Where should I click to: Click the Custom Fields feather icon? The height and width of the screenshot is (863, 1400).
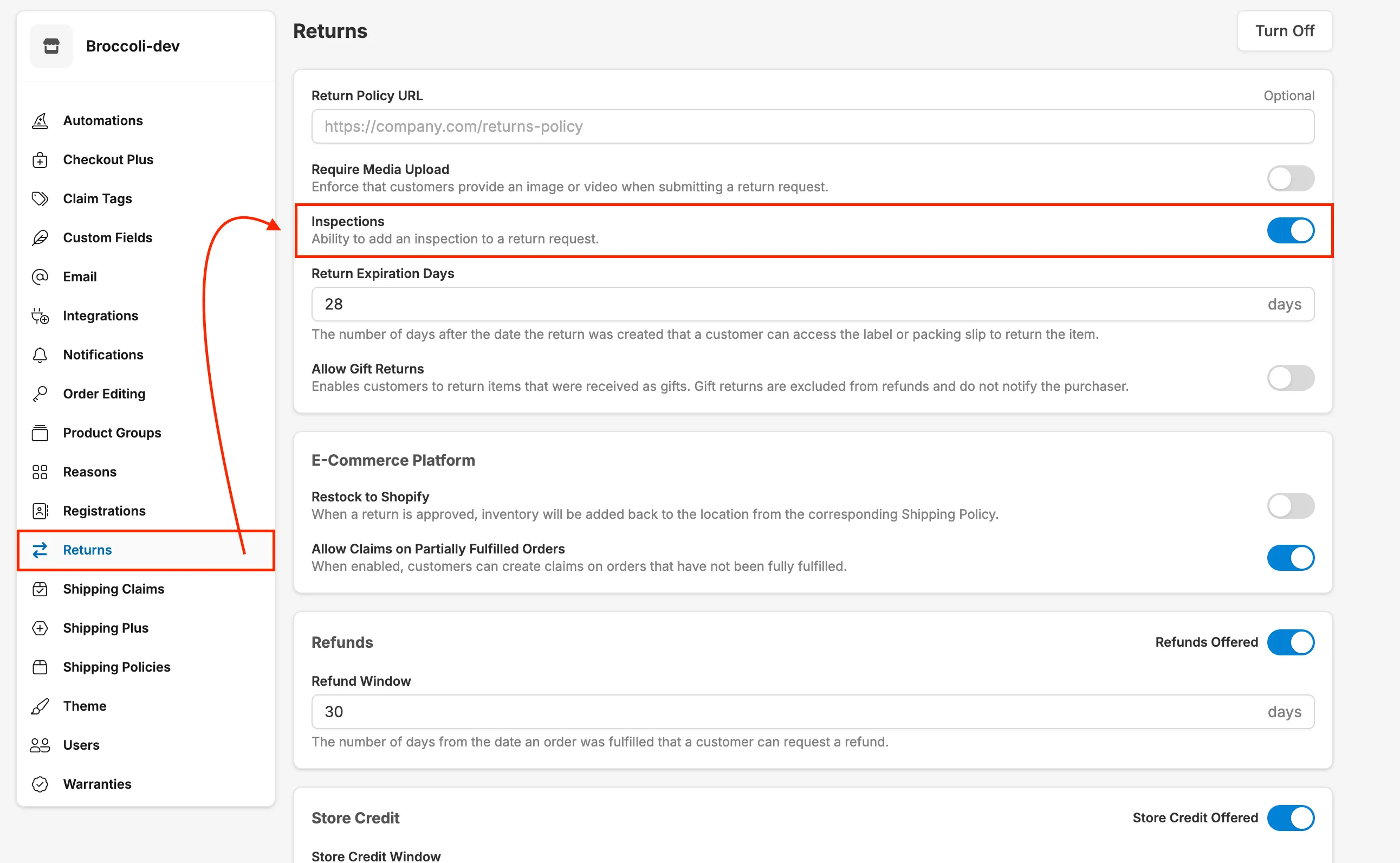tap(40, 237)
